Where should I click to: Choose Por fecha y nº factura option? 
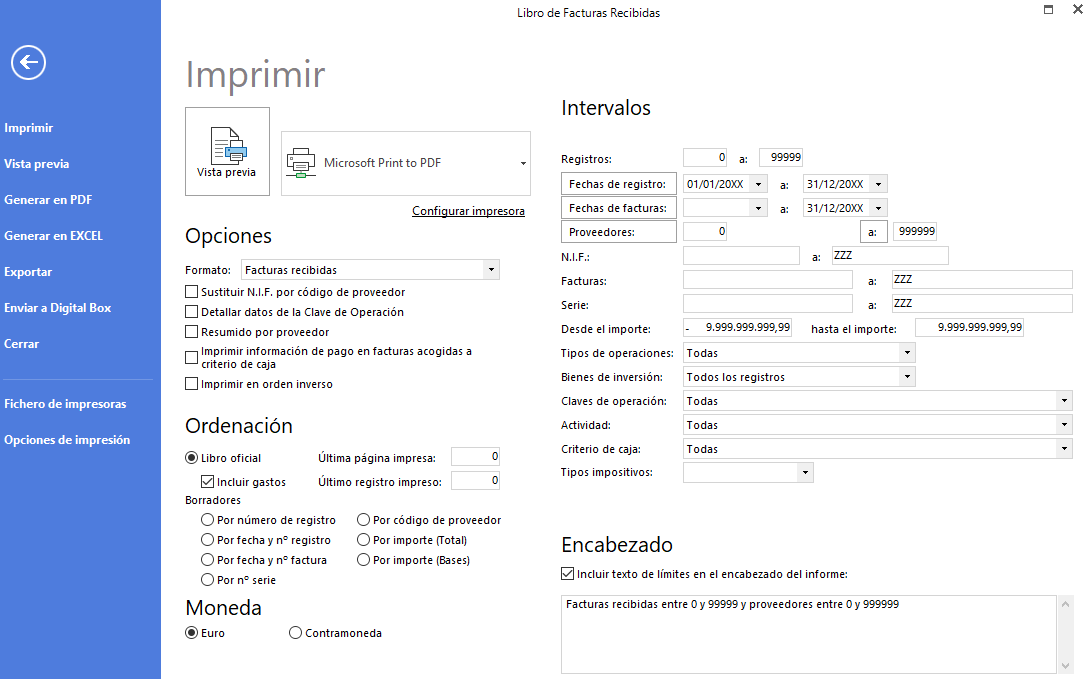pos(207,560)
